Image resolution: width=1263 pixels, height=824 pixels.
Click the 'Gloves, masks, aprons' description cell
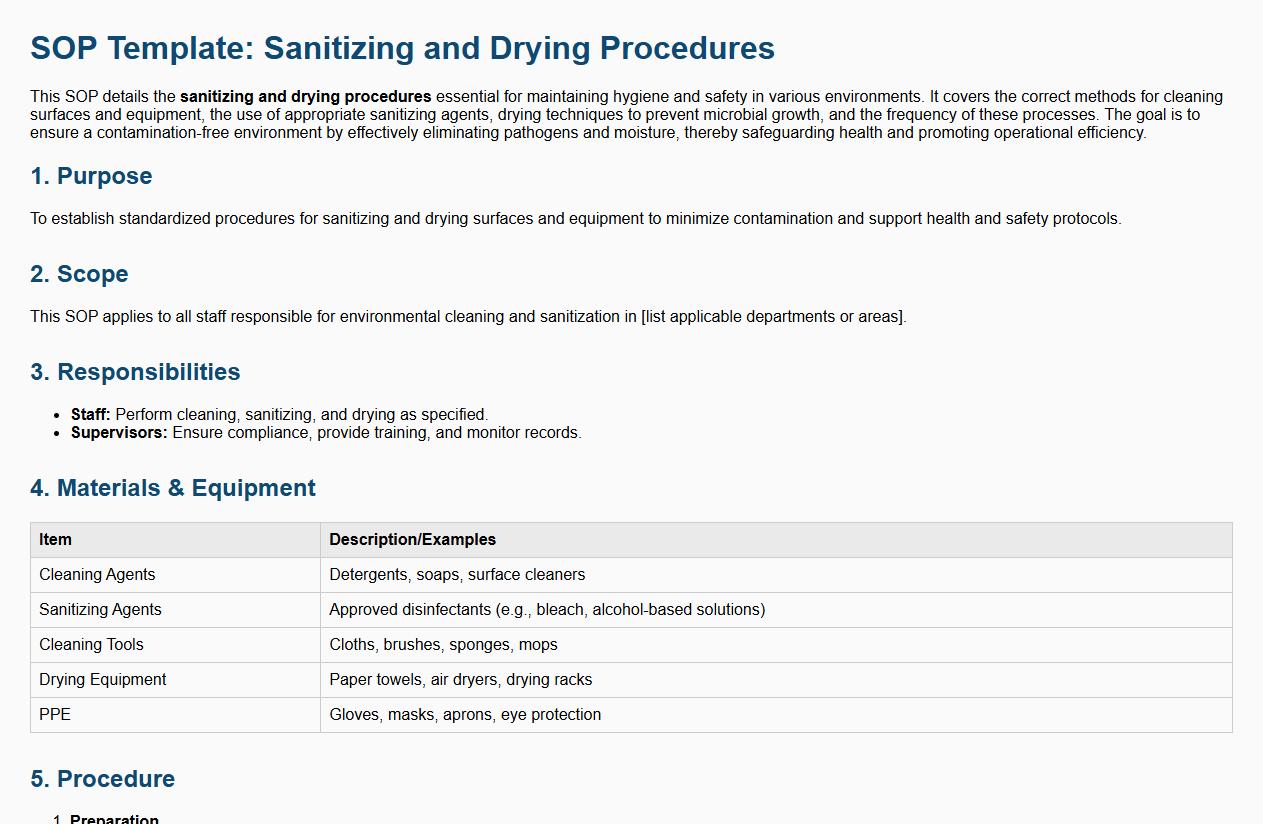click(465, 715)
